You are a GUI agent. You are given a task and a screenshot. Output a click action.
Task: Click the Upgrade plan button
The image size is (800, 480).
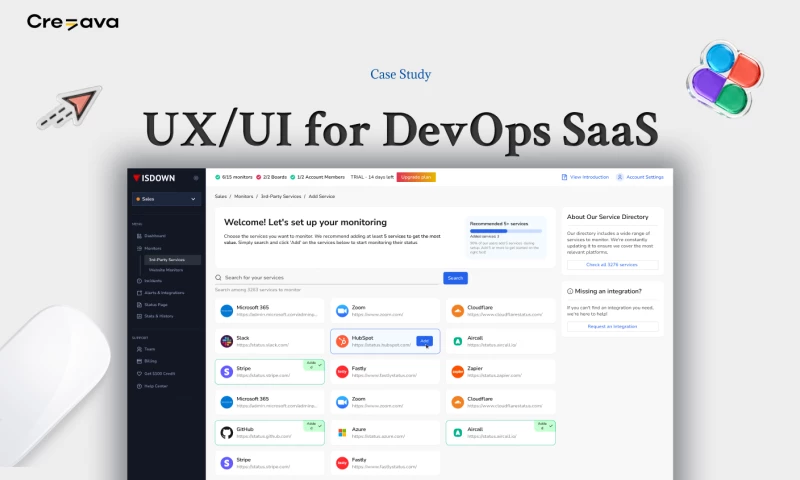pos(416,177)
